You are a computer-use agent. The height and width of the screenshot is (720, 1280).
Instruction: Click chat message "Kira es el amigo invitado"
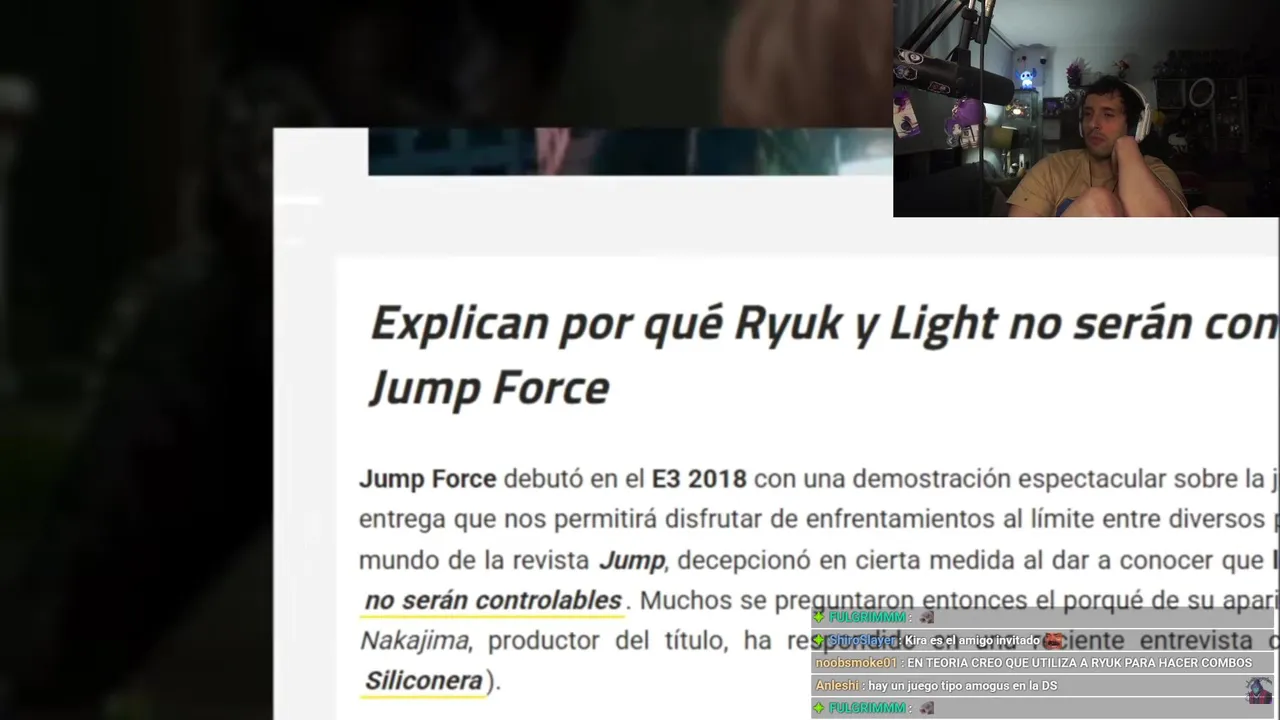(972, 640)
